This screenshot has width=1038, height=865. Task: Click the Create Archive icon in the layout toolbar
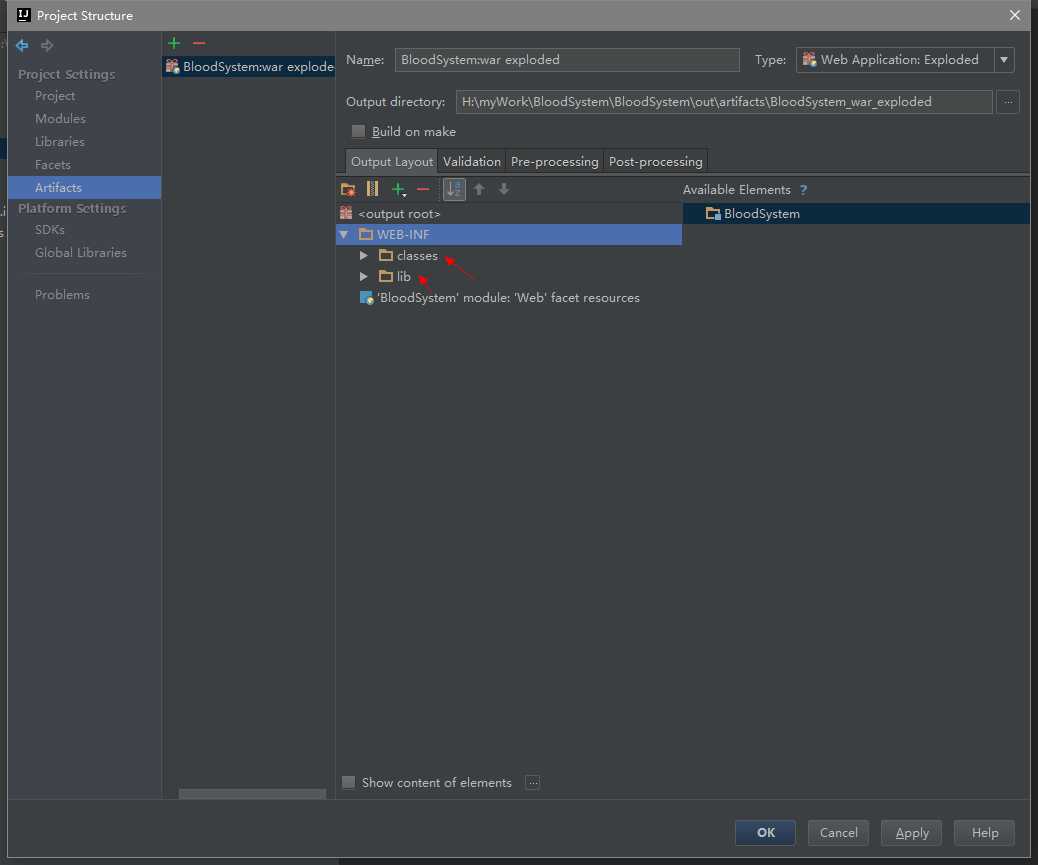coord(373,189)
